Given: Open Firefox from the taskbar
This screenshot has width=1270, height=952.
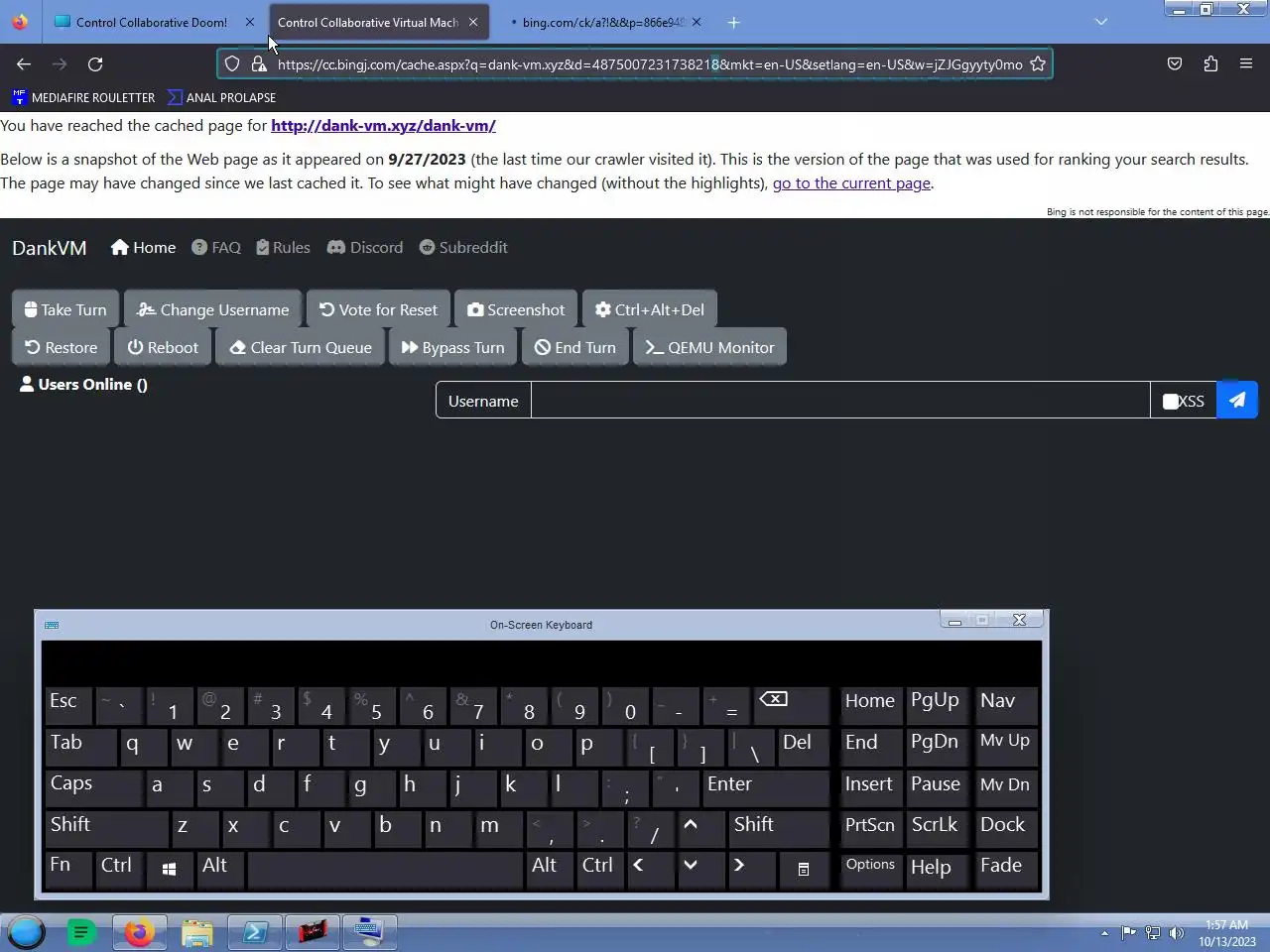Looking at the screenshot, I should [x=139, y=932].
